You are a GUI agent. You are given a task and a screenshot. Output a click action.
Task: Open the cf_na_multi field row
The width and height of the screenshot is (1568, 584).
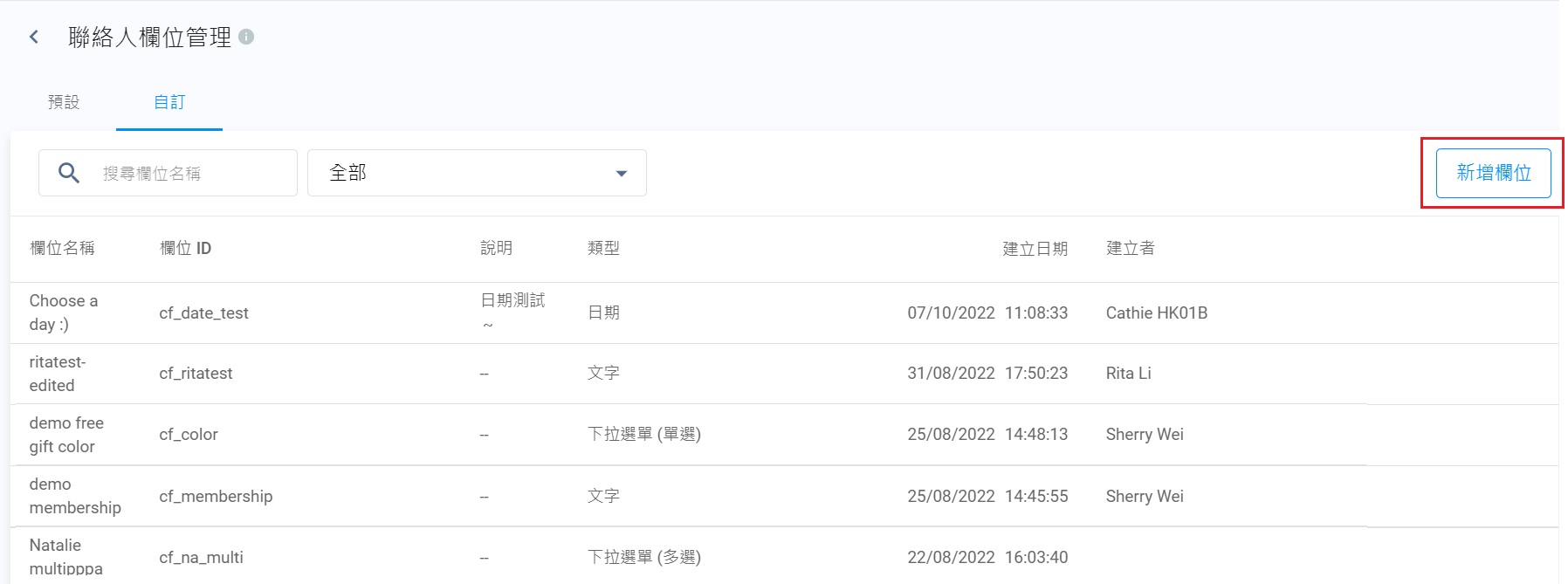click(201, 558)
